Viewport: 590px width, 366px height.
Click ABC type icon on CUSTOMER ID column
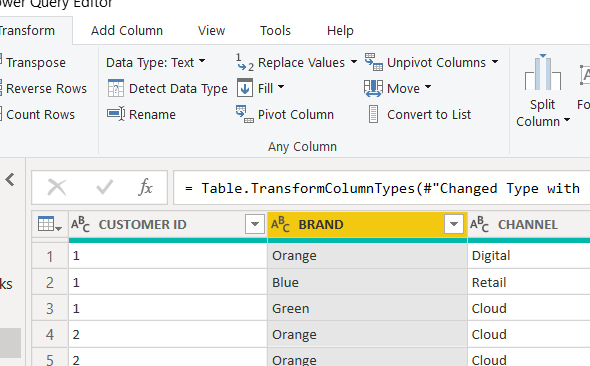pos(81,225)
